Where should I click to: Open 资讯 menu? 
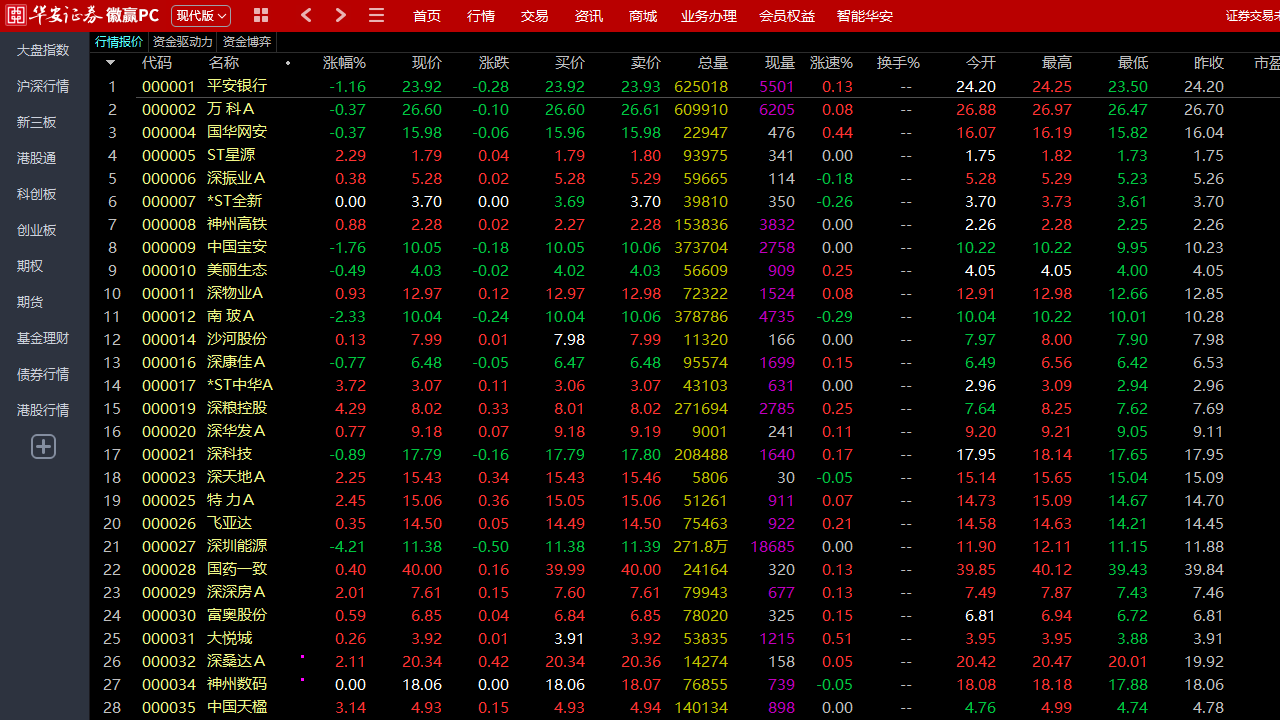[x=589, y=16]
